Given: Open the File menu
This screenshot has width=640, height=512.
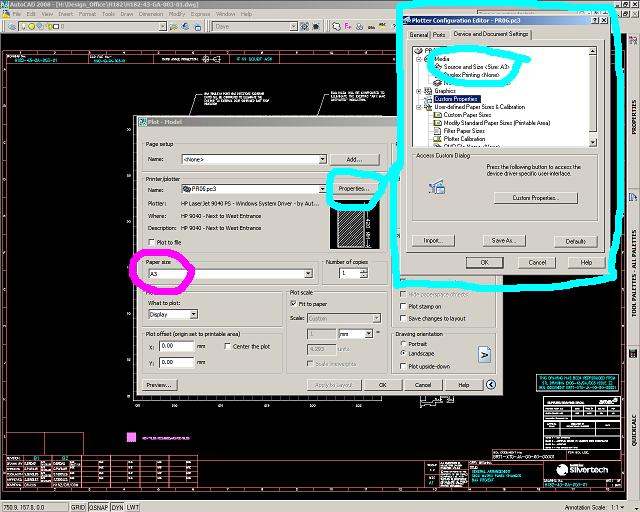Looking at the screenshot, I should [16, 14].
